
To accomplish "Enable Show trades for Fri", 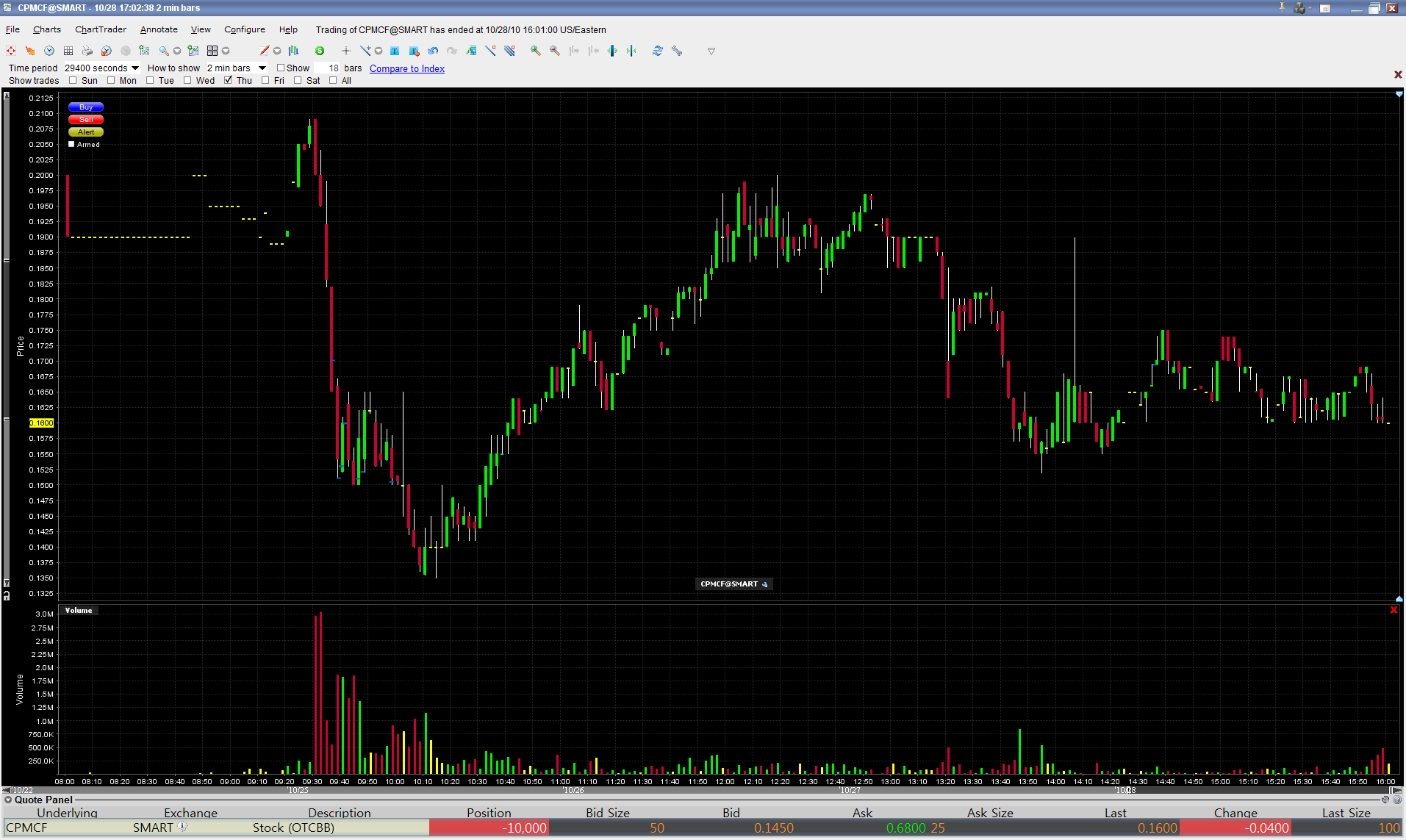I will tap(265, 81).
